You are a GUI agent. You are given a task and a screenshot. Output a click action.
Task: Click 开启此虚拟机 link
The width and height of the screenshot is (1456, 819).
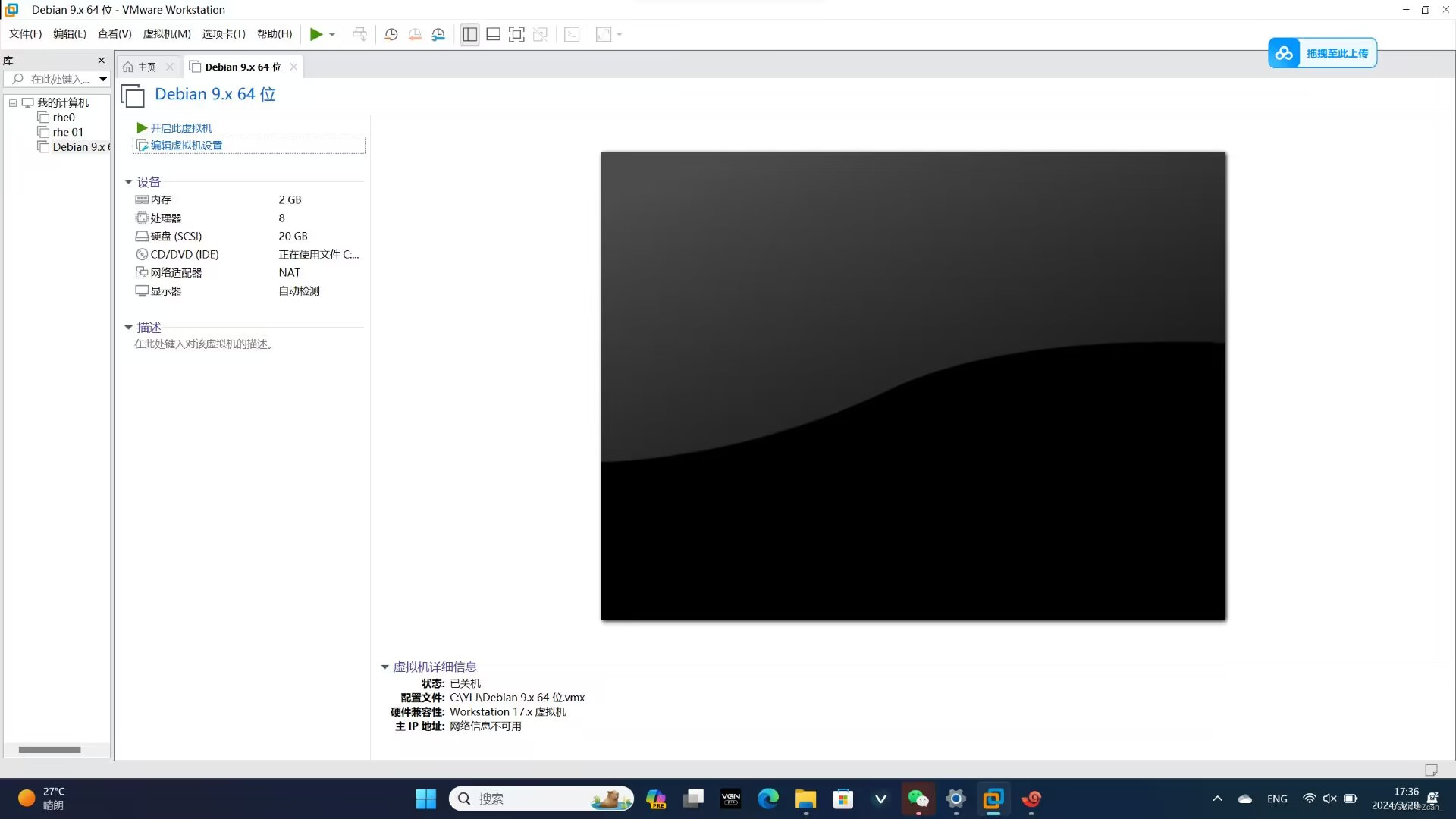pos(180,128)
